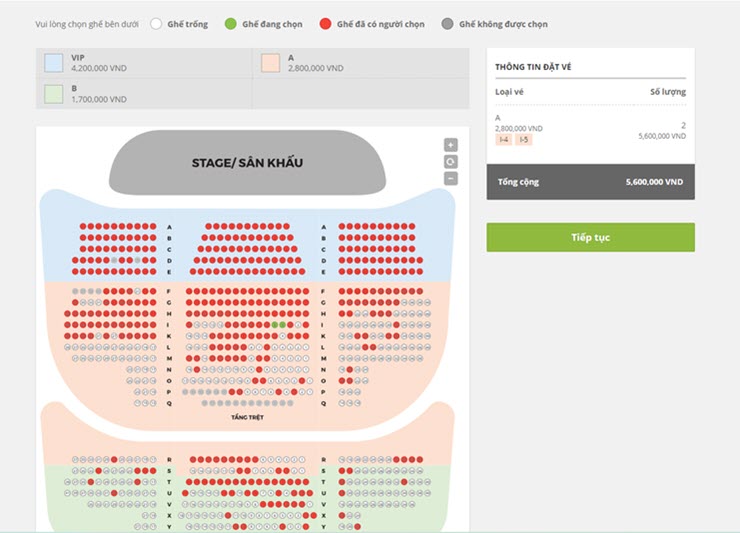The image size is (740, 533).
Task: Click the A ticket peach color swatch
Action: pos(270,63)
